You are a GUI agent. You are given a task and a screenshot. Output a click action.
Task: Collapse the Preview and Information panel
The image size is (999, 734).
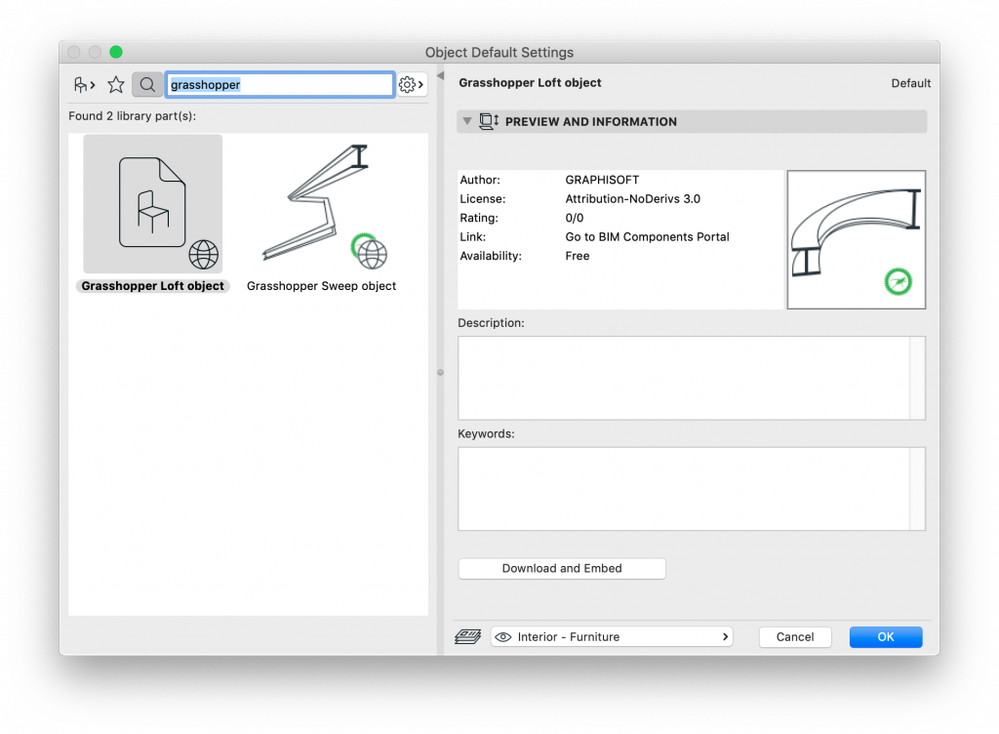(467, 121)
